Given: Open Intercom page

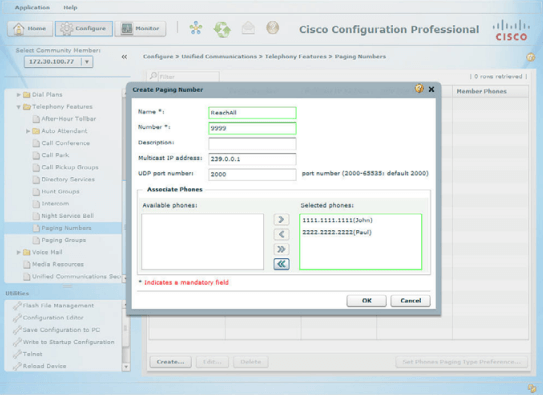Looking at the screenshot, I should pyautogui.click(x=55, y=204).
